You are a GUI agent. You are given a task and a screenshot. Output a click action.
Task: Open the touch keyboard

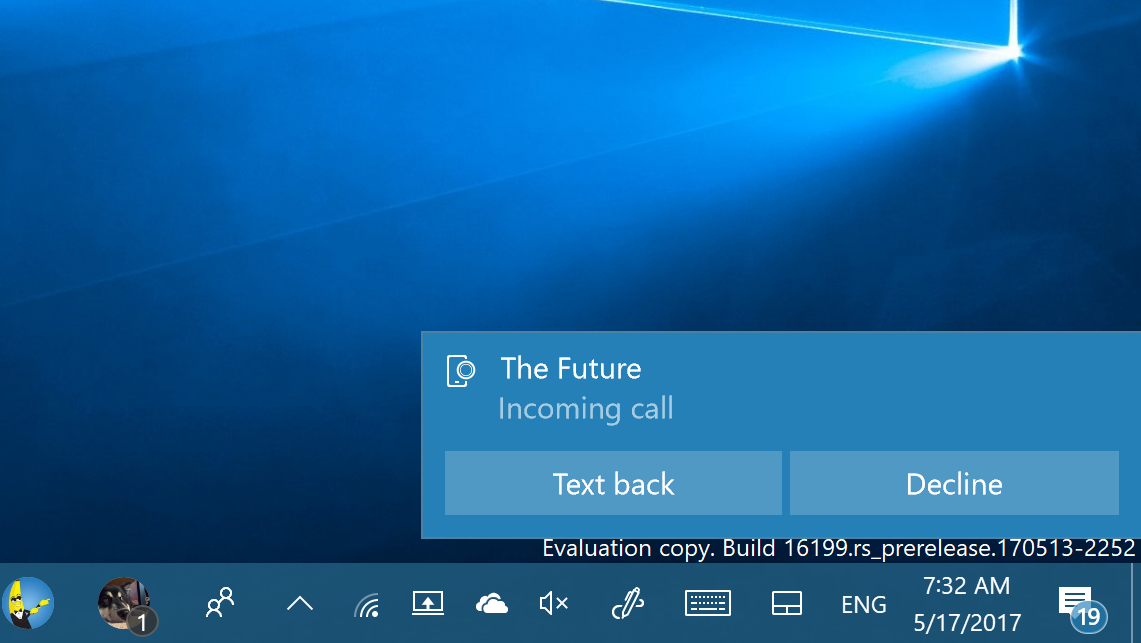point(707,603)
